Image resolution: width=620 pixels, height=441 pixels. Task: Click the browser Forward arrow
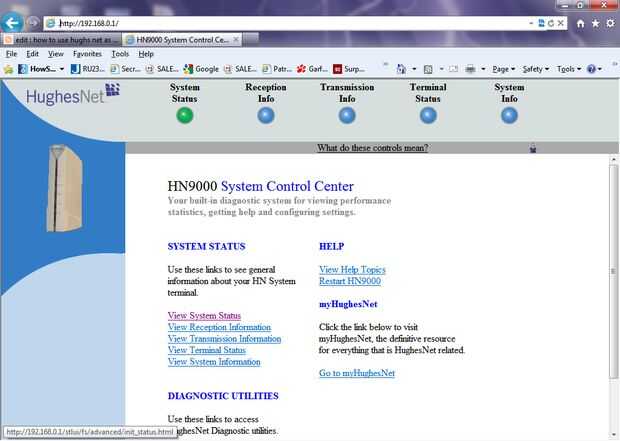[33, 23]
